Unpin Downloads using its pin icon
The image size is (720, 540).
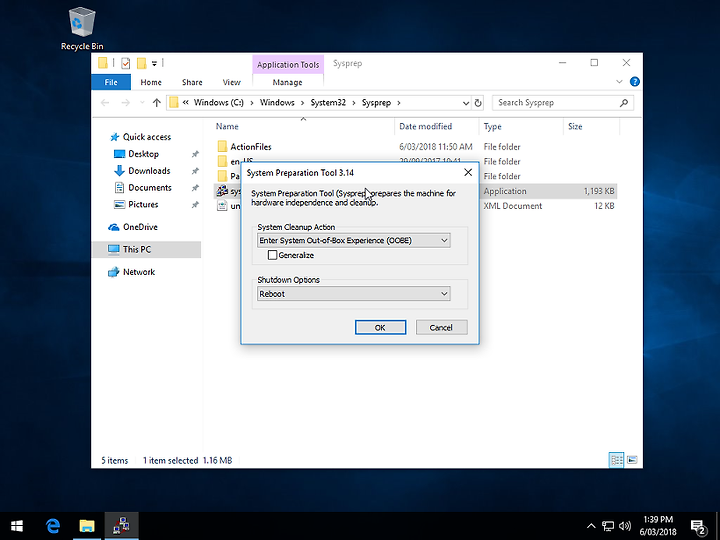[x=195, y=171]
